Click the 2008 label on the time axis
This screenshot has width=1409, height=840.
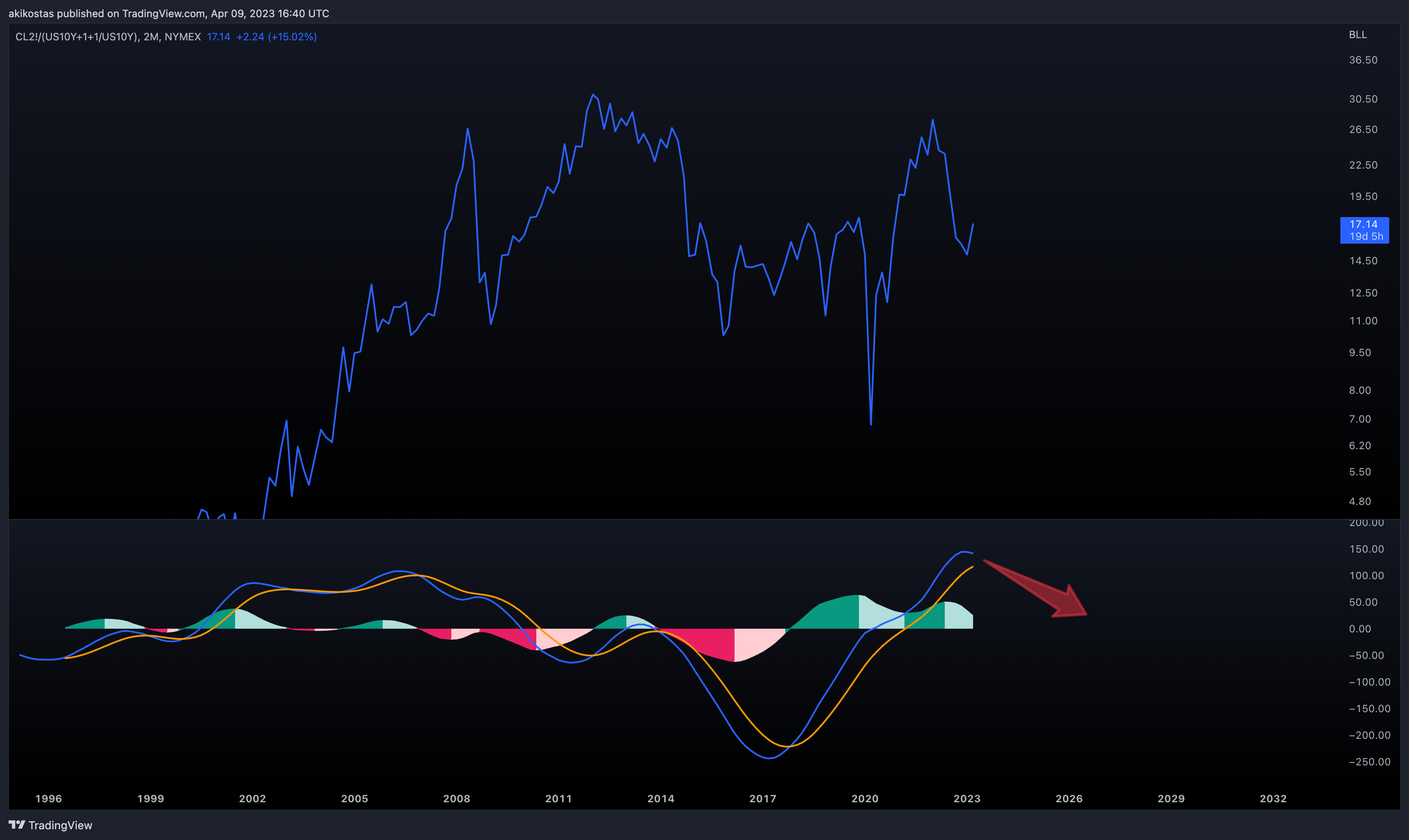coord(456,798)
